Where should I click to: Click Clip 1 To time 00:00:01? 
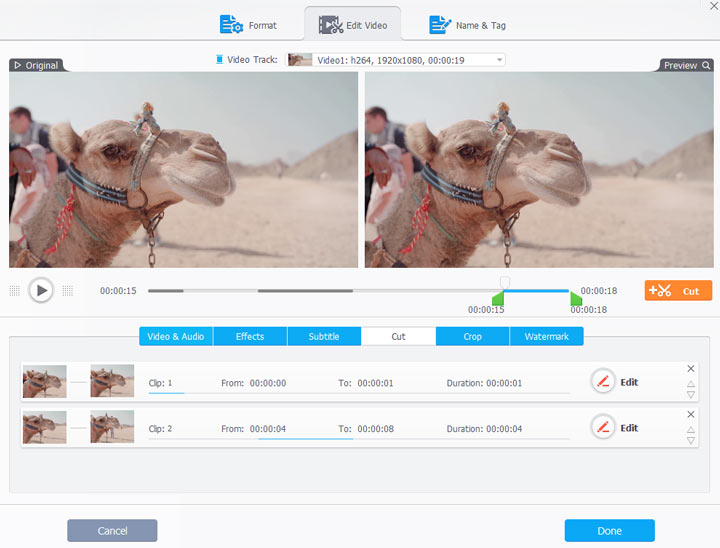(x=375, y=383)
